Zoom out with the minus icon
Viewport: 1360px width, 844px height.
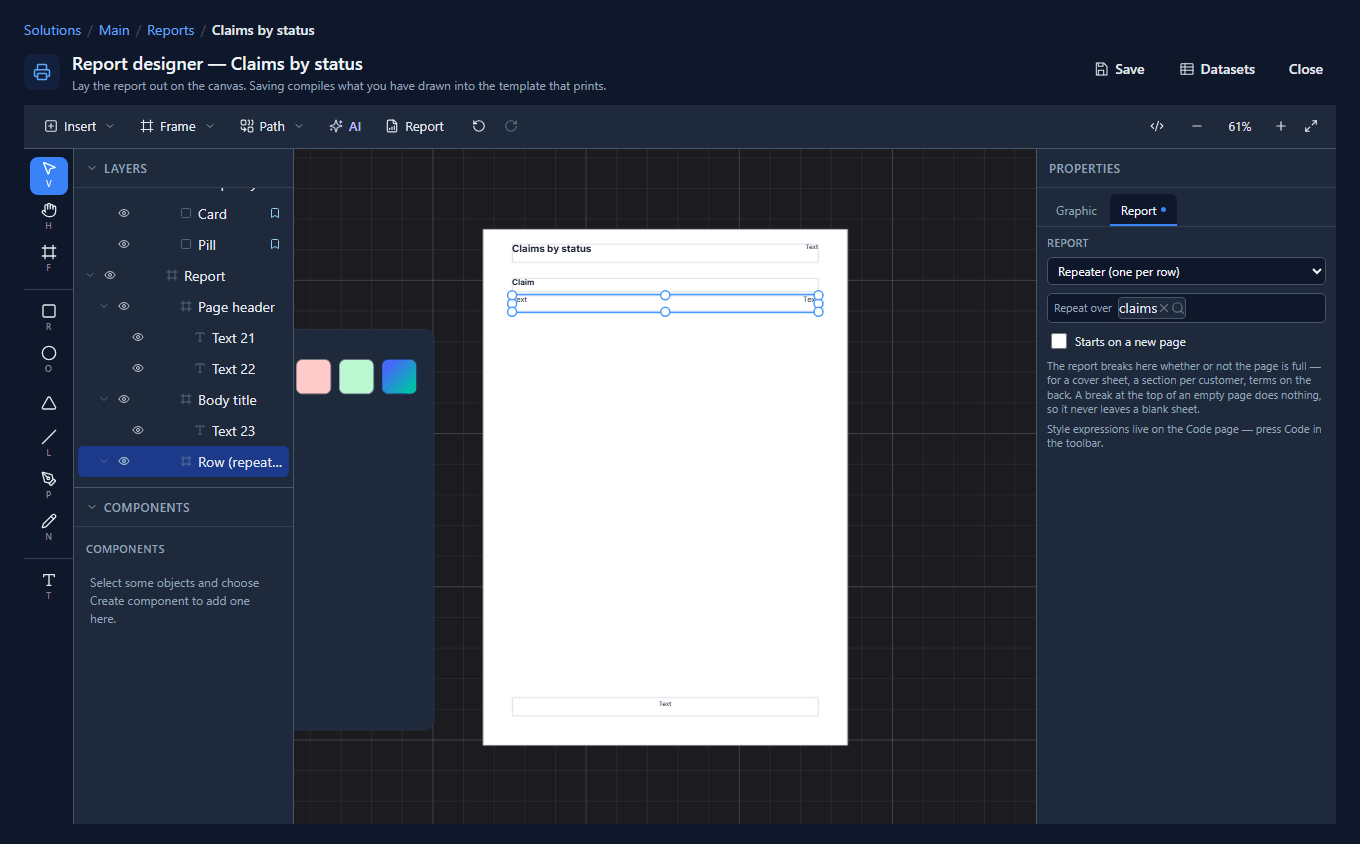(1197, 126)
